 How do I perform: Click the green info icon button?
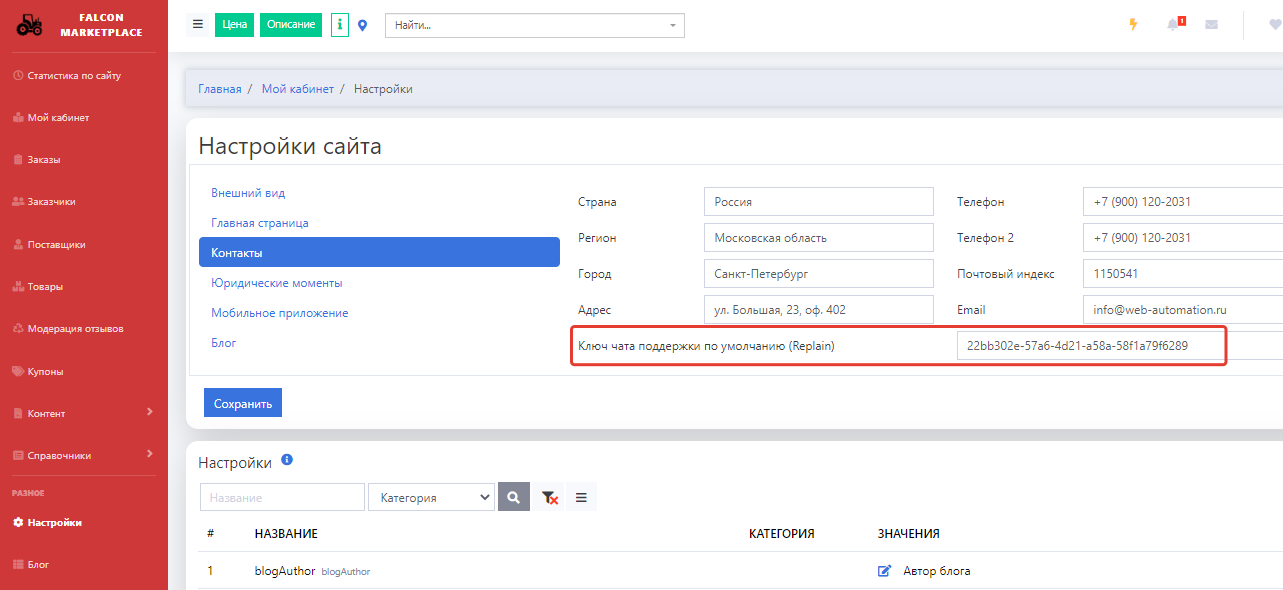[340, 25]
